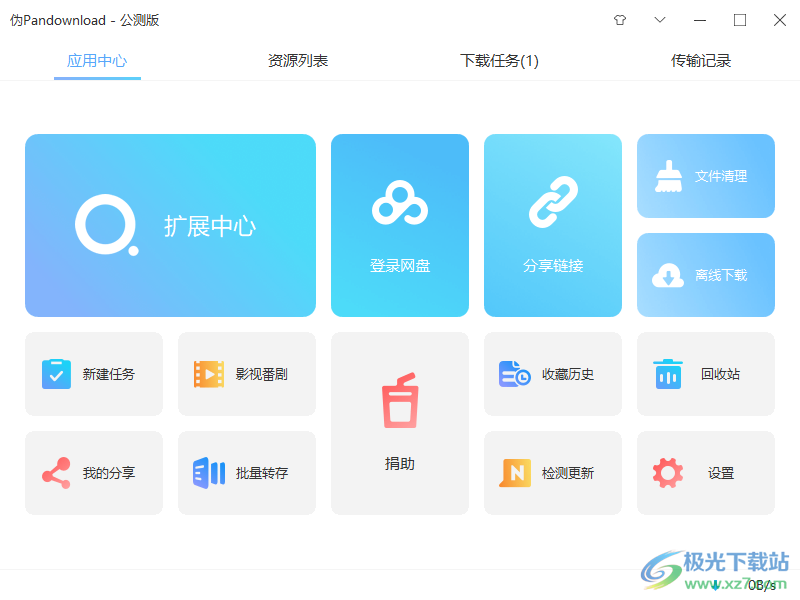Screen dimensions: 800x600
Task: Open the 分享链接 share link tool
Action: click(x=552, y=225)
